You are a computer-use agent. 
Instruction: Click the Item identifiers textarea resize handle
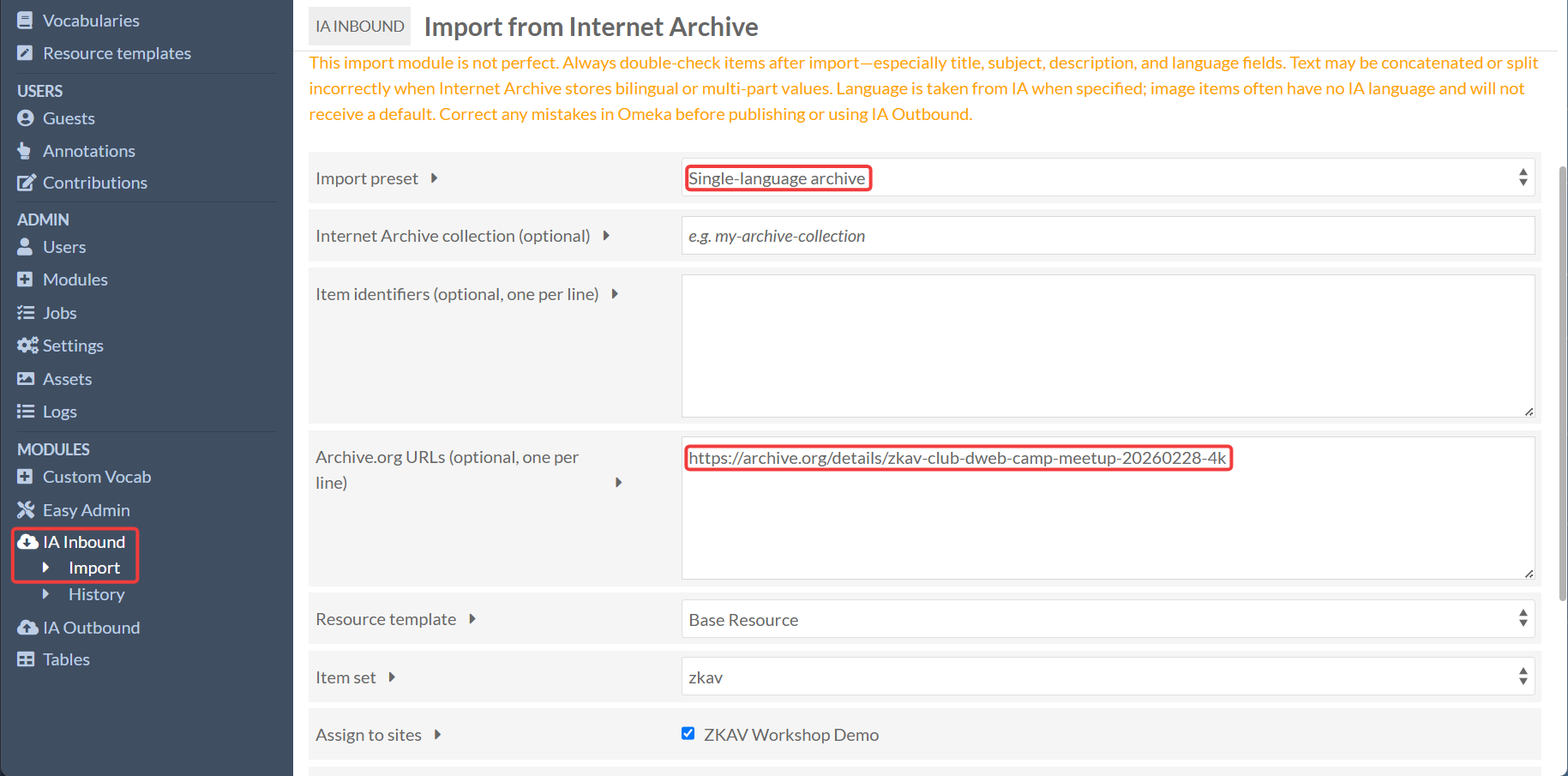pos(1529,412)
